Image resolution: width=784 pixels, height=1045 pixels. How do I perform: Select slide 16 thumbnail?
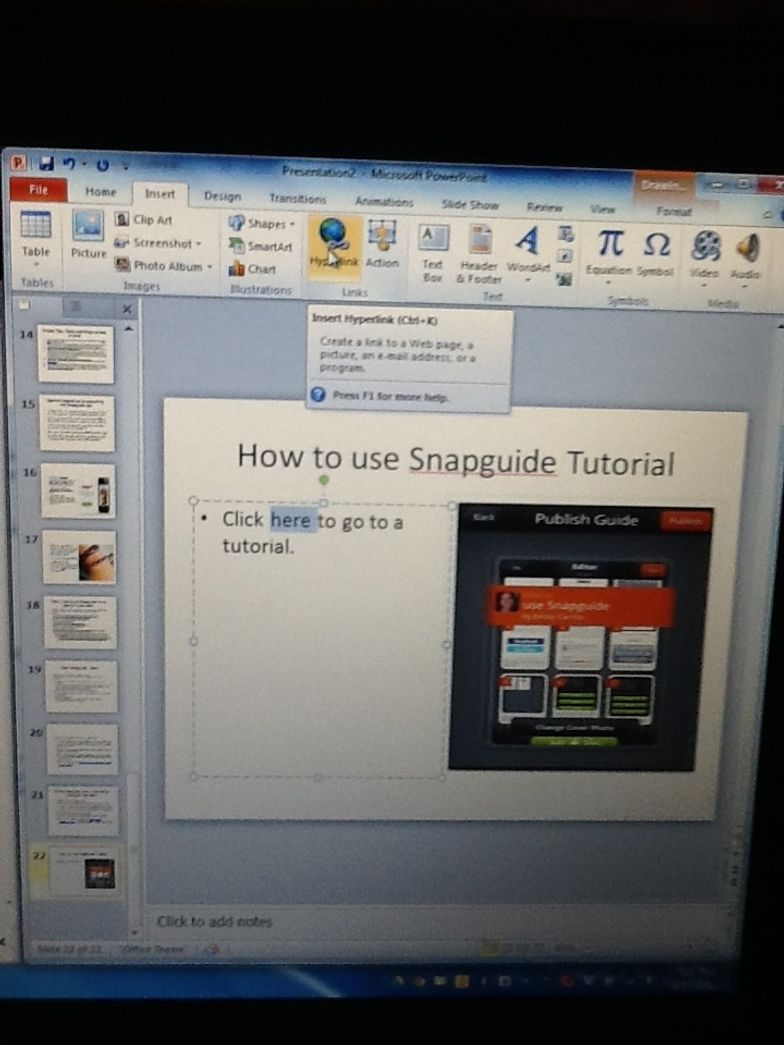(x=78, y=491)
